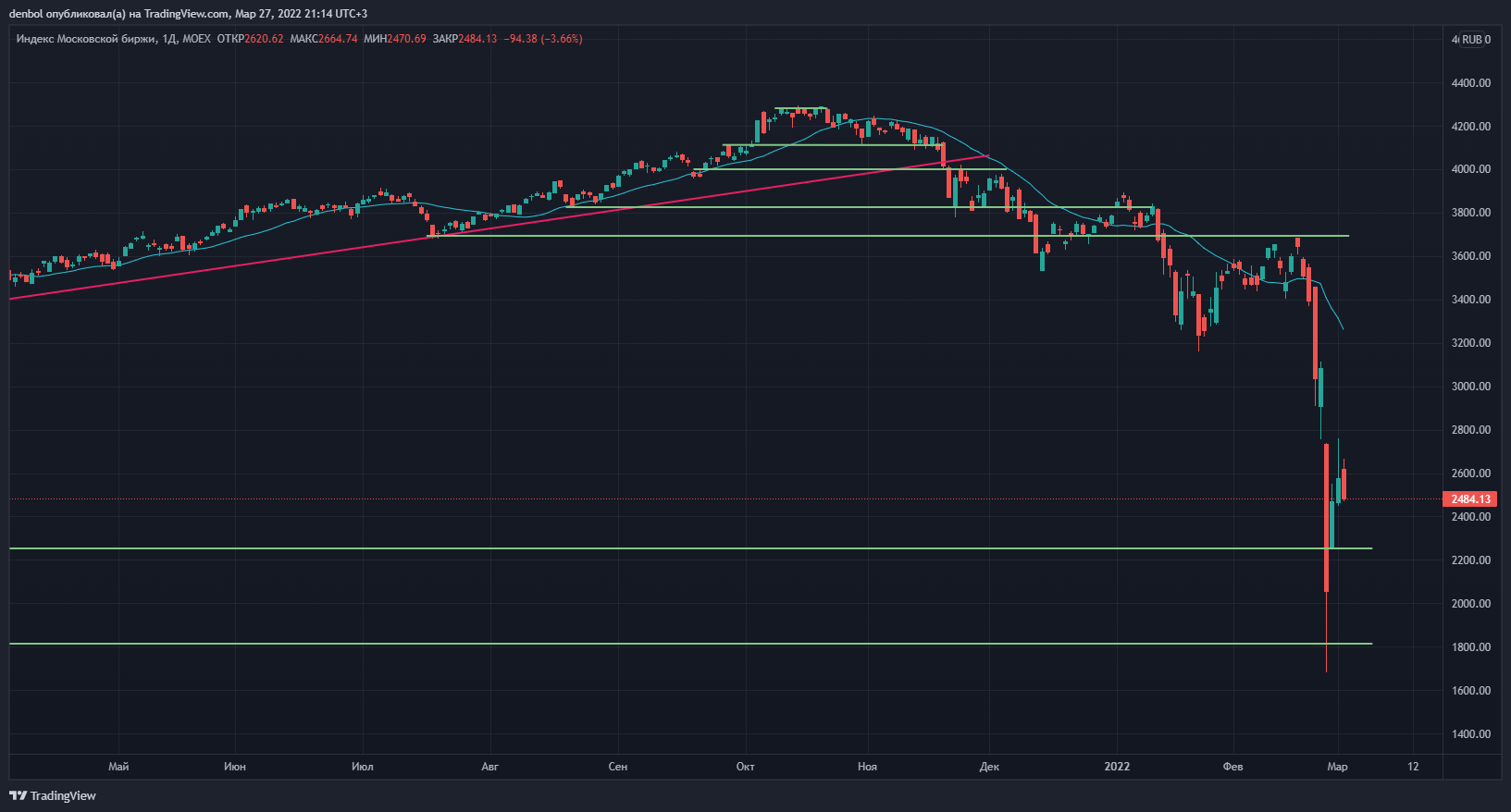Image resolution: width=1511 pixels, height=812 pixels.
Task: Click the 2000.00 price axis label
Action: (x=1471, y=604)
